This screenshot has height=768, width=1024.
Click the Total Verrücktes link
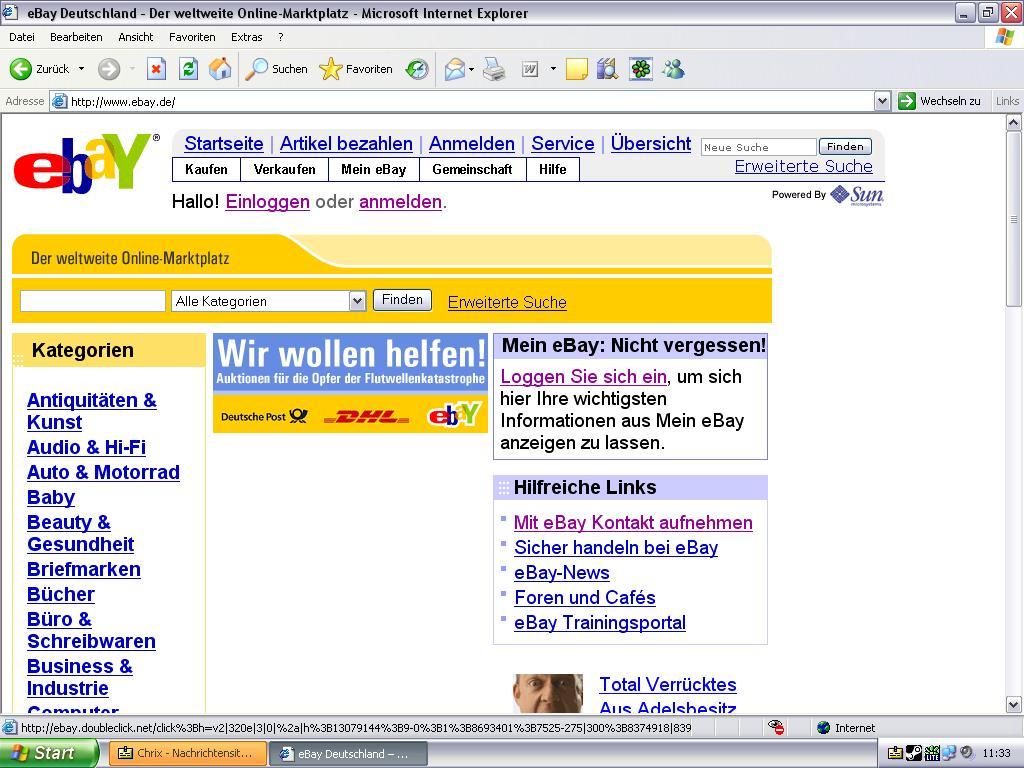pos(667,684)
